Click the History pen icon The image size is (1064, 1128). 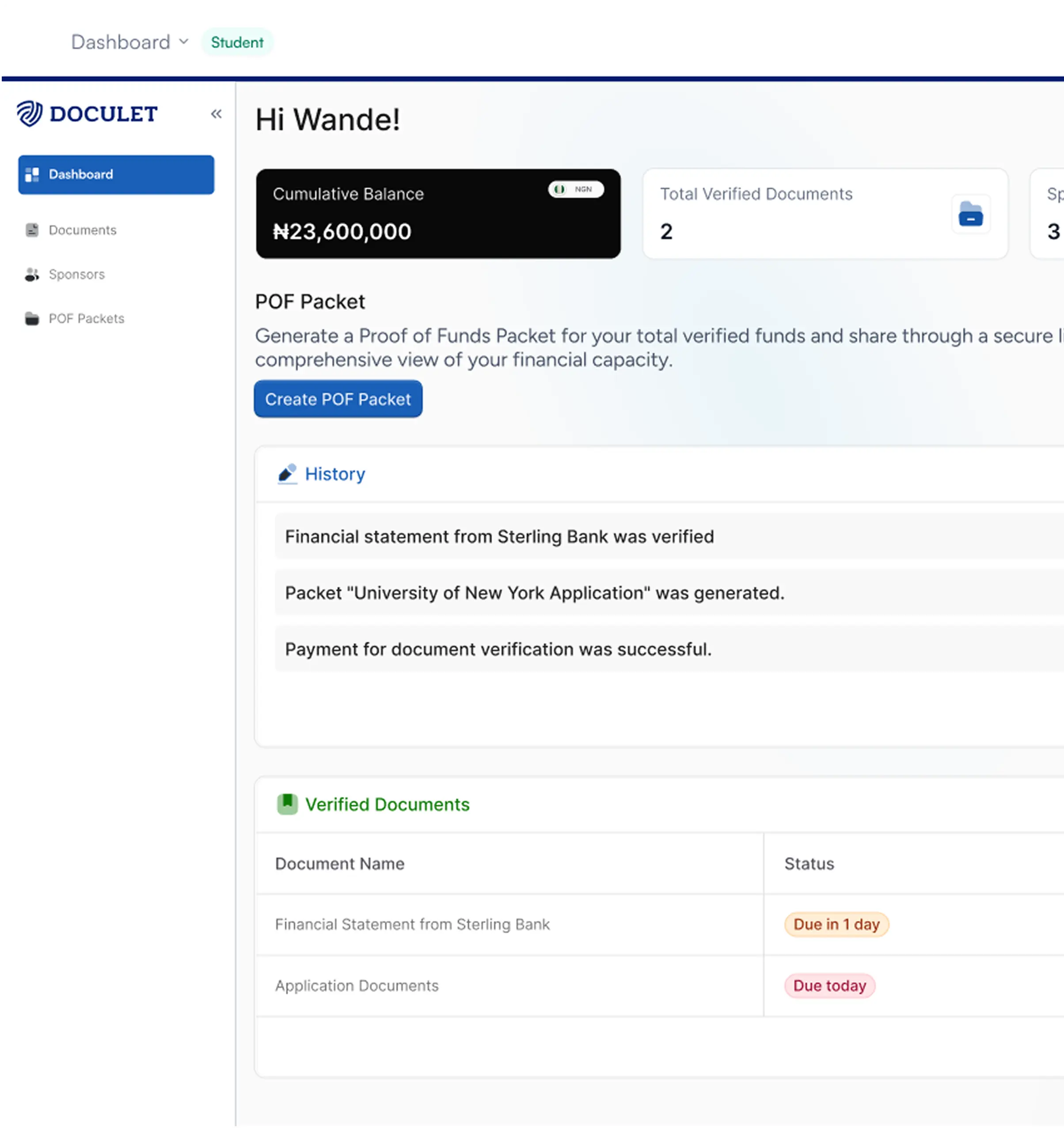288,474
